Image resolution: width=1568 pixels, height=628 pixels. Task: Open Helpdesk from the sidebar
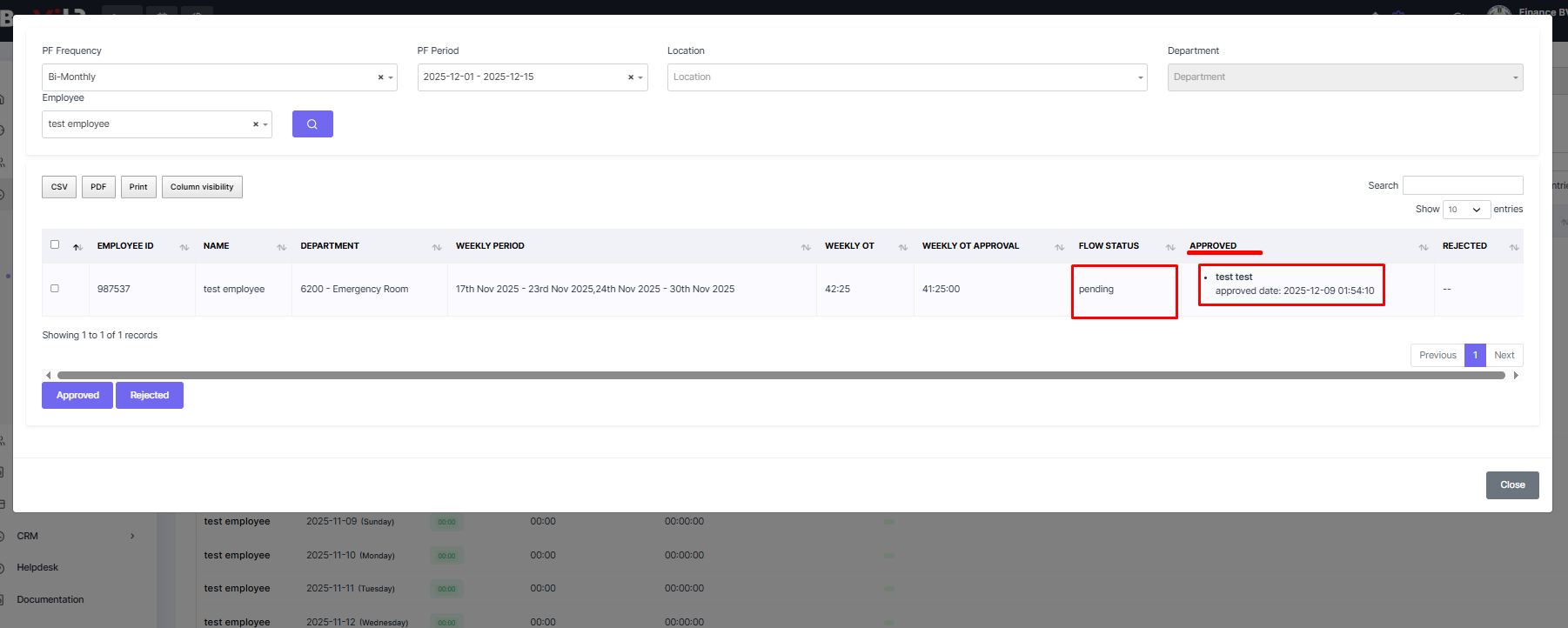tap(37, 567)
